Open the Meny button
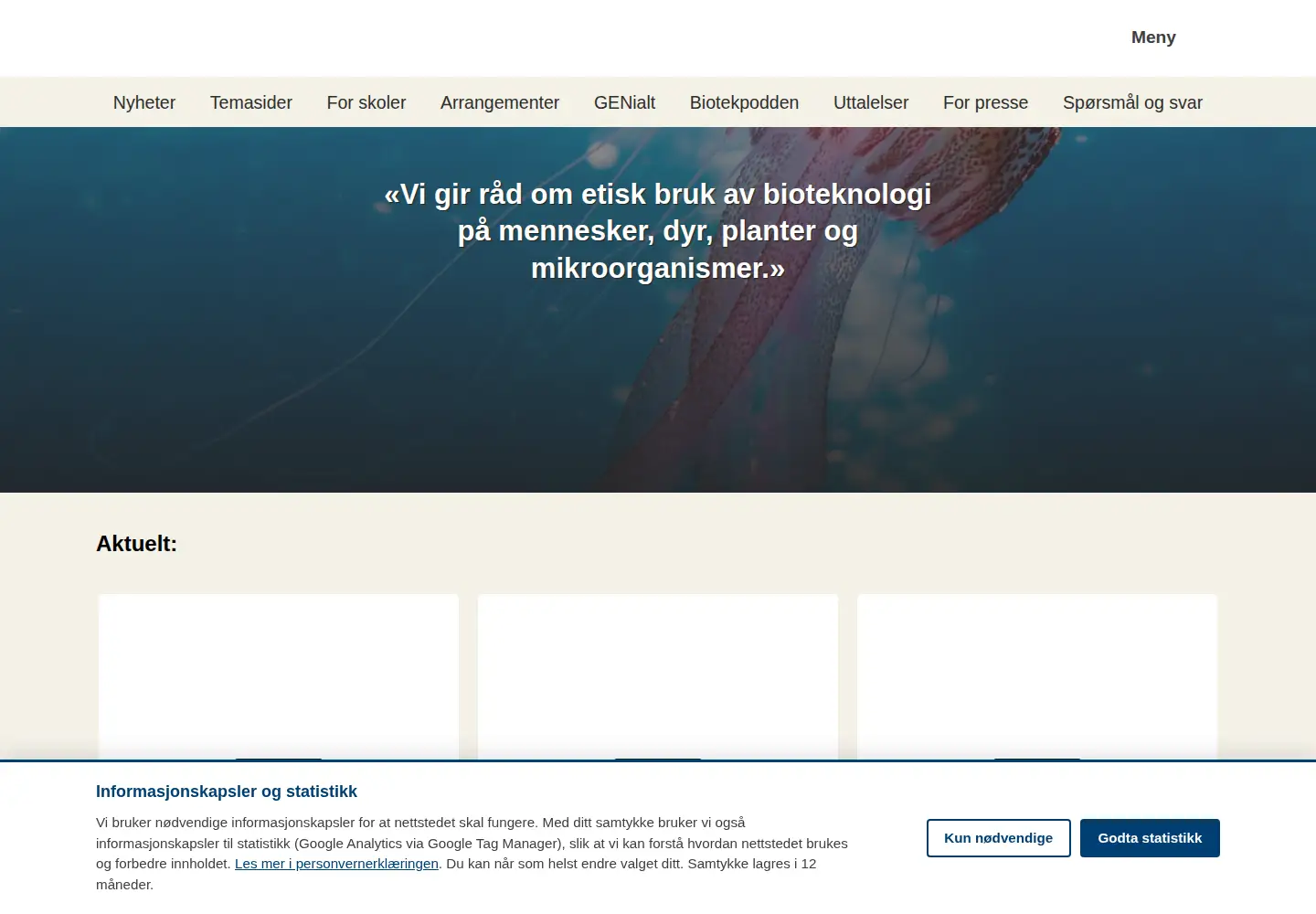Image resolution: width=1316 pixels, height=914 pixels. [1153, 37]
